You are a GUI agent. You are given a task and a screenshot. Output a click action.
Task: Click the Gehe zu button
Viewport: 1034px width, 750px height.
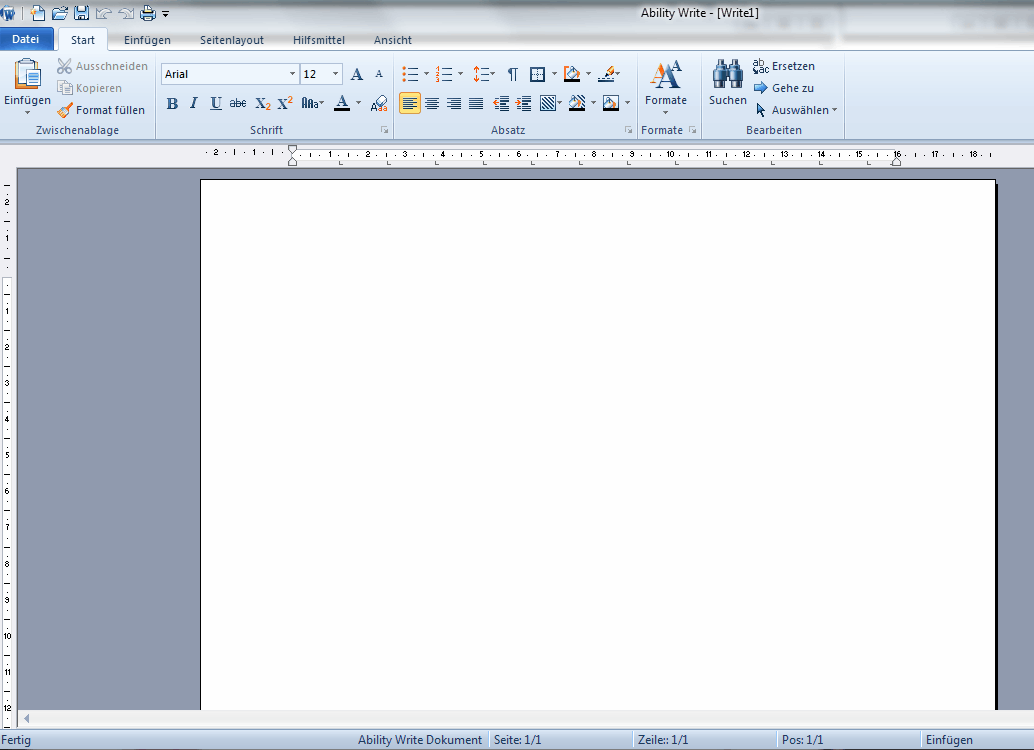coord(783,88)
